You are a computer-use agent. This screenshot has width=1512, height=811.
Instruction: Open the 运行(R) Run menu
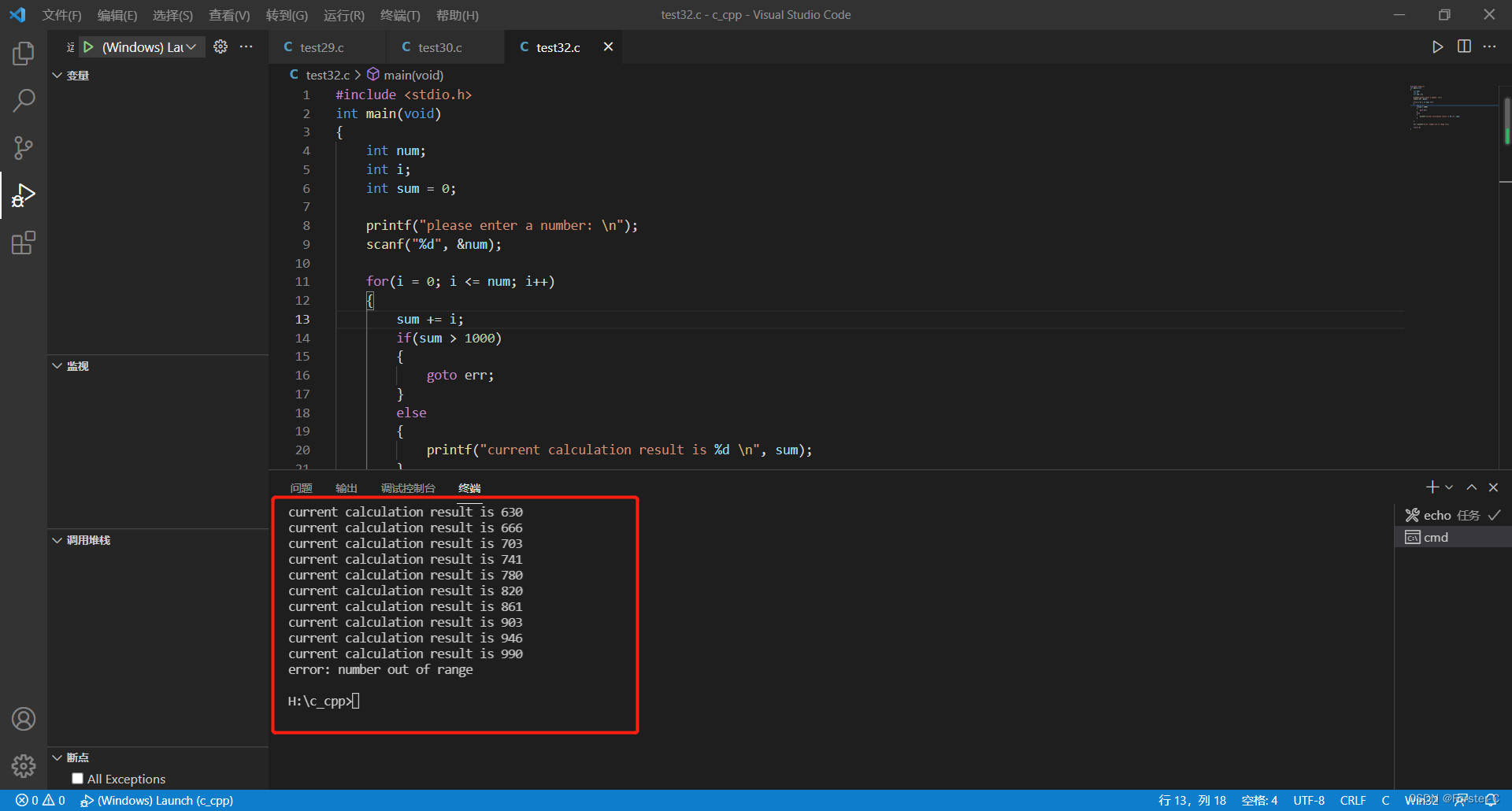click(x=344, y=15)
